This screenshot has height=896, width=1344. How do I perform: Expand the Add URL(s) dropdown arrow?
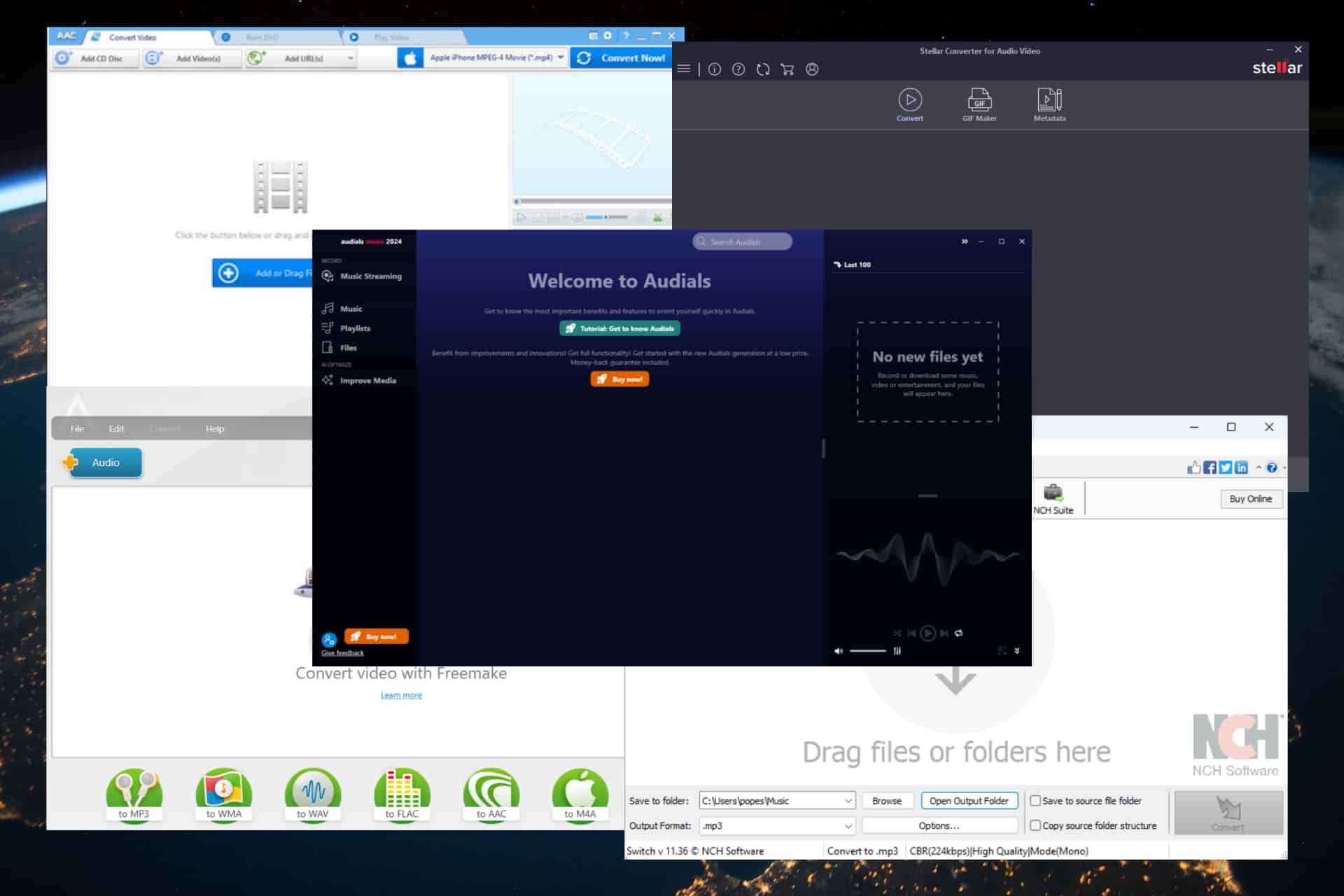pyautogui.click(x=350, y=58)
